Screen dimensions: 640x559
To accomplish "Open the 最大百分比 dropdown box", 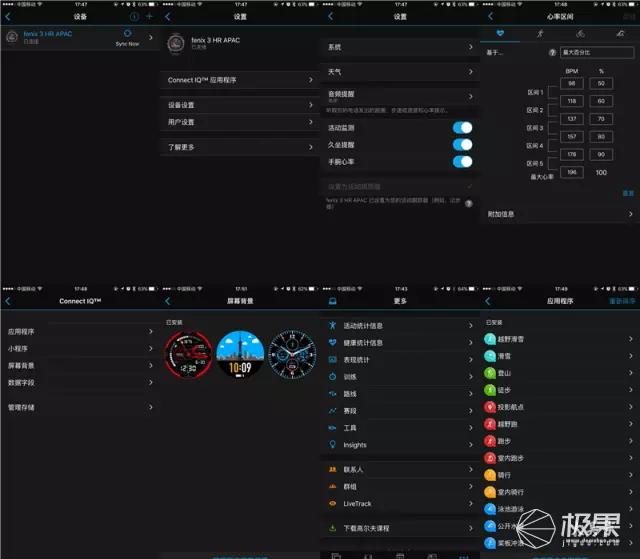I will click(x=597, y=52).
